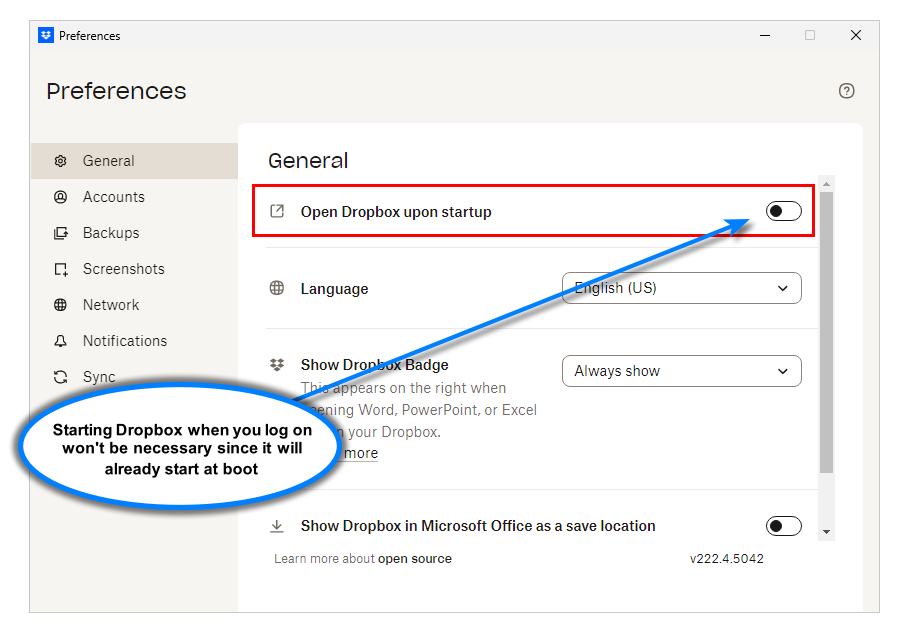Click the Dropbox logo in title bar
Viewport: 900px width, 633px height.
[x=46, y=35]
